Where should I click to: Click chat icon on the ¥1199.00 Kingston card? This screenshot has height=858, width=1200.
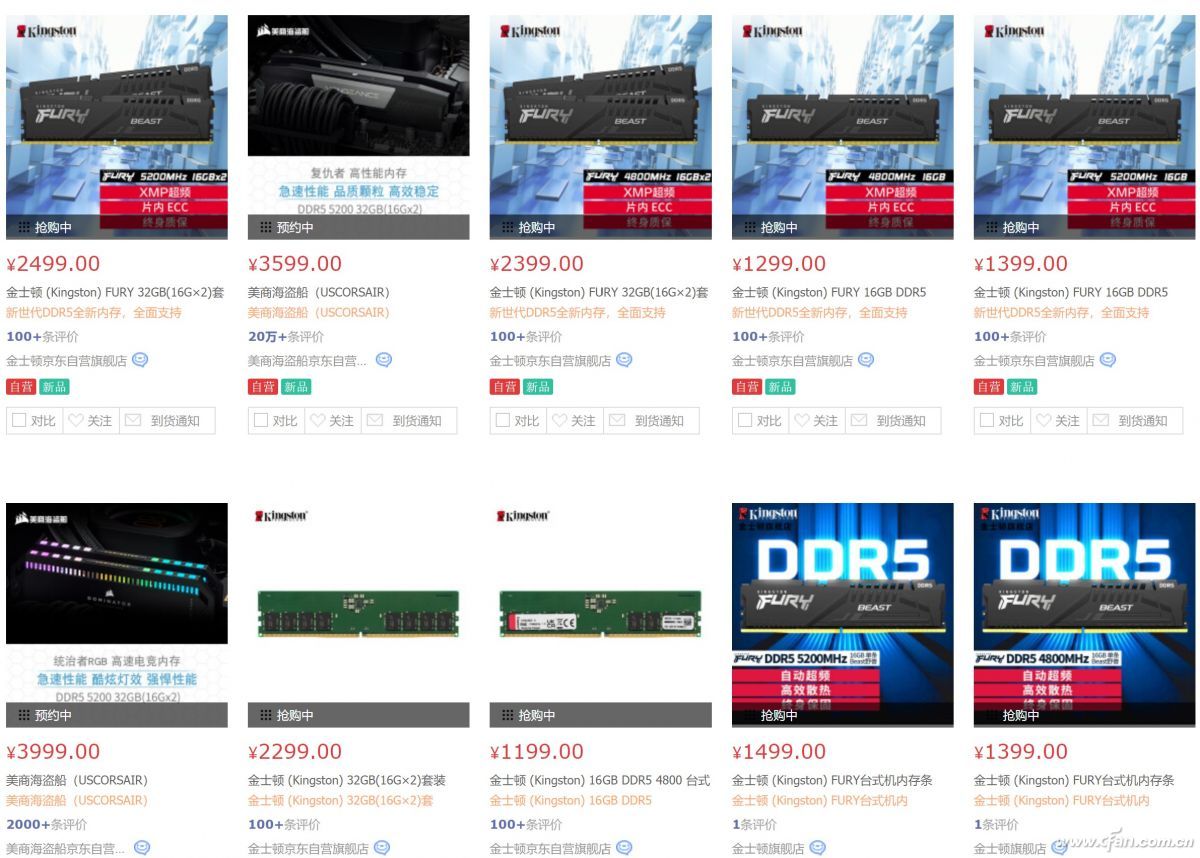(624, 848)
